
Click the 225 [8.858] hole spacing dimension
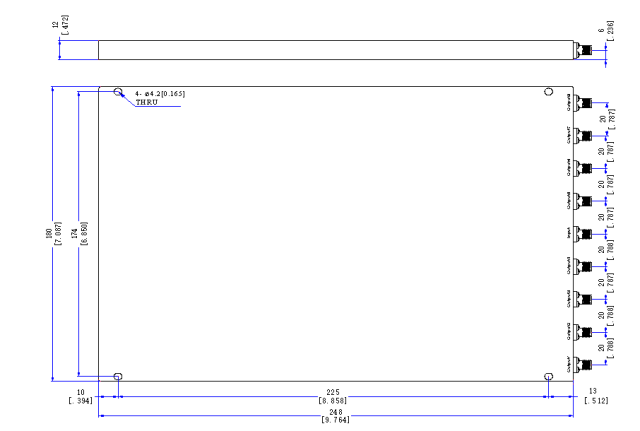[x=333, y=396]
